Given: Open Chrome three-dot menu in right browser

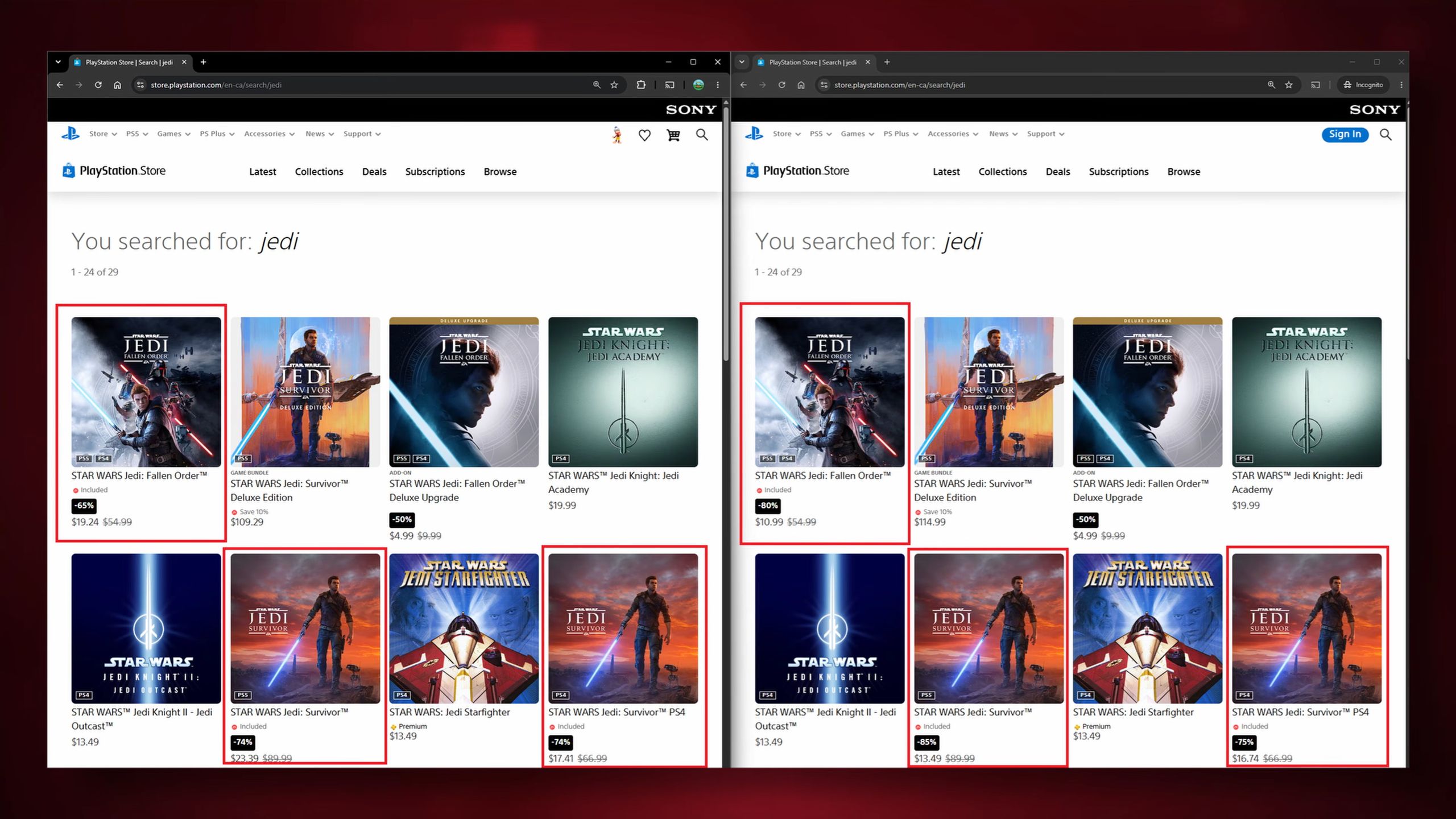Looking at the screenshot, I should [x=1401, y=85].
